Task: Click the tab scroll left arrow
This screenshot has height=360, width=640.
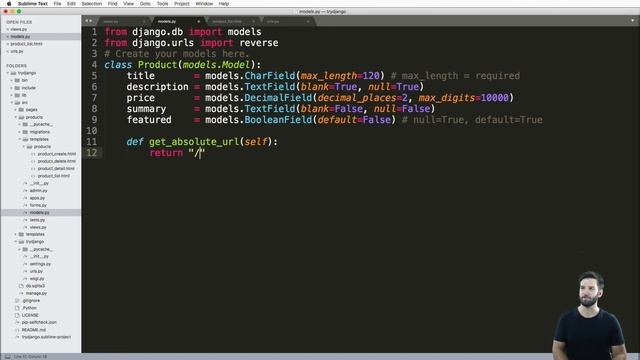Action: click(x=87, y=21)
